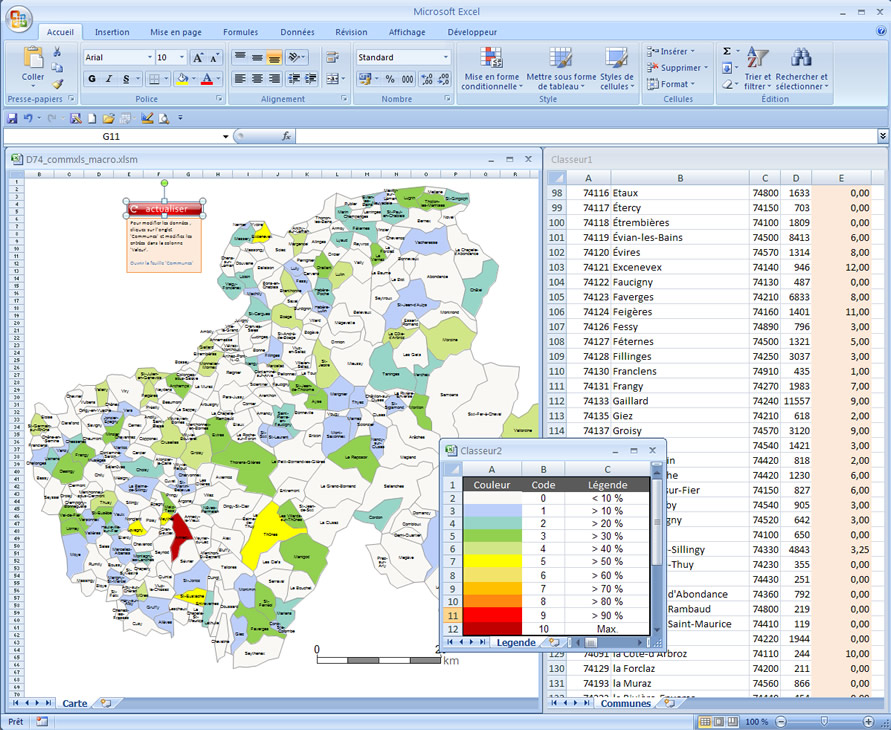The height and width of the screenshot is (730, 891).
Task: Select column B header in Classeur1
Action: tap(680, 178)
